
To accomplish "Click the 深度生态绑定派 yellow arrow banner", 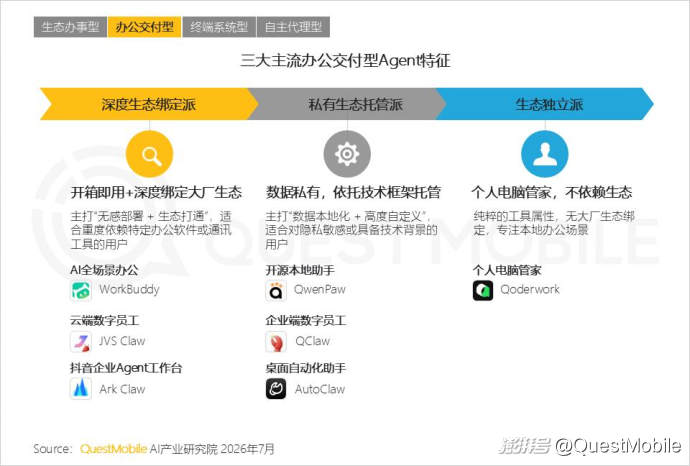I will click(x=148, y=104).
